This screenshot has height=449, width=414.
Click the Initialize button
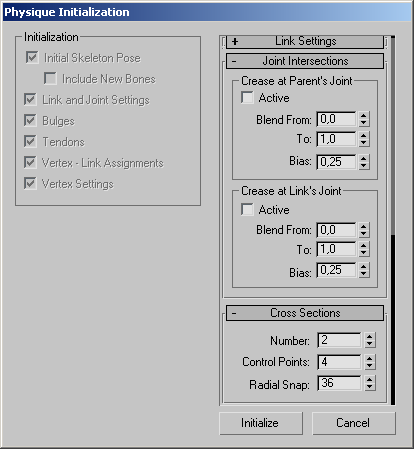261,423
